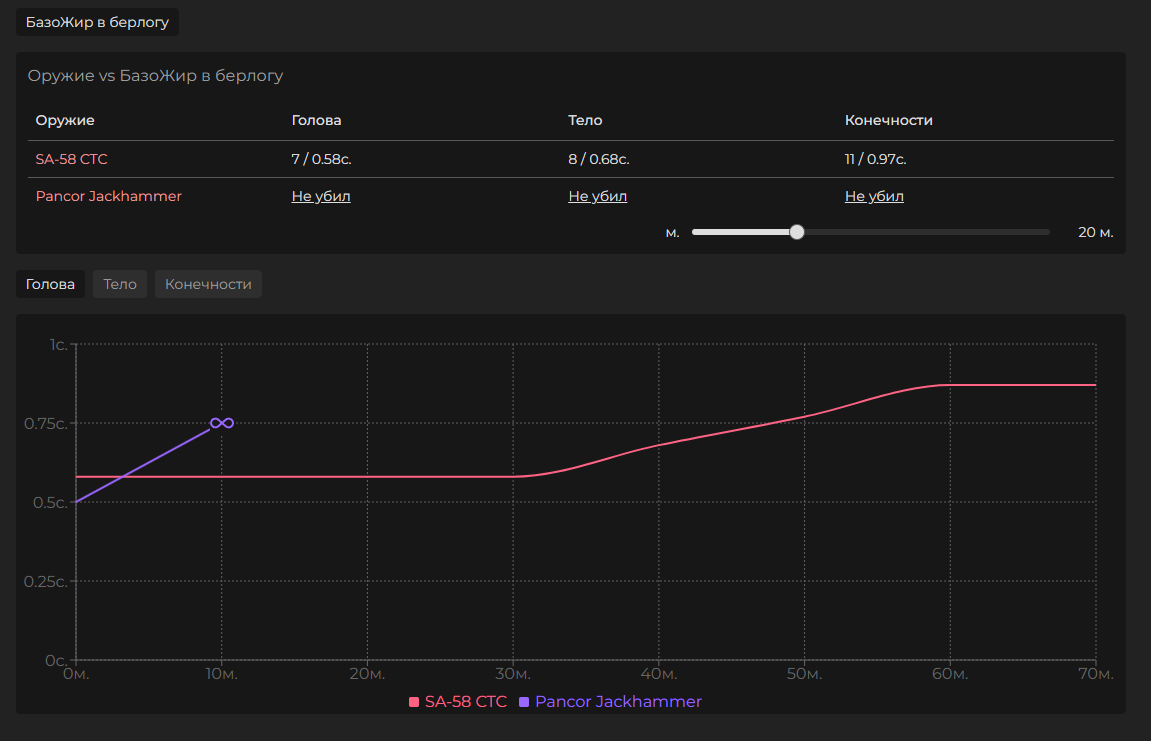
Task: Click the 20 м. distance value label
Action: click(x=1095, y=232)
